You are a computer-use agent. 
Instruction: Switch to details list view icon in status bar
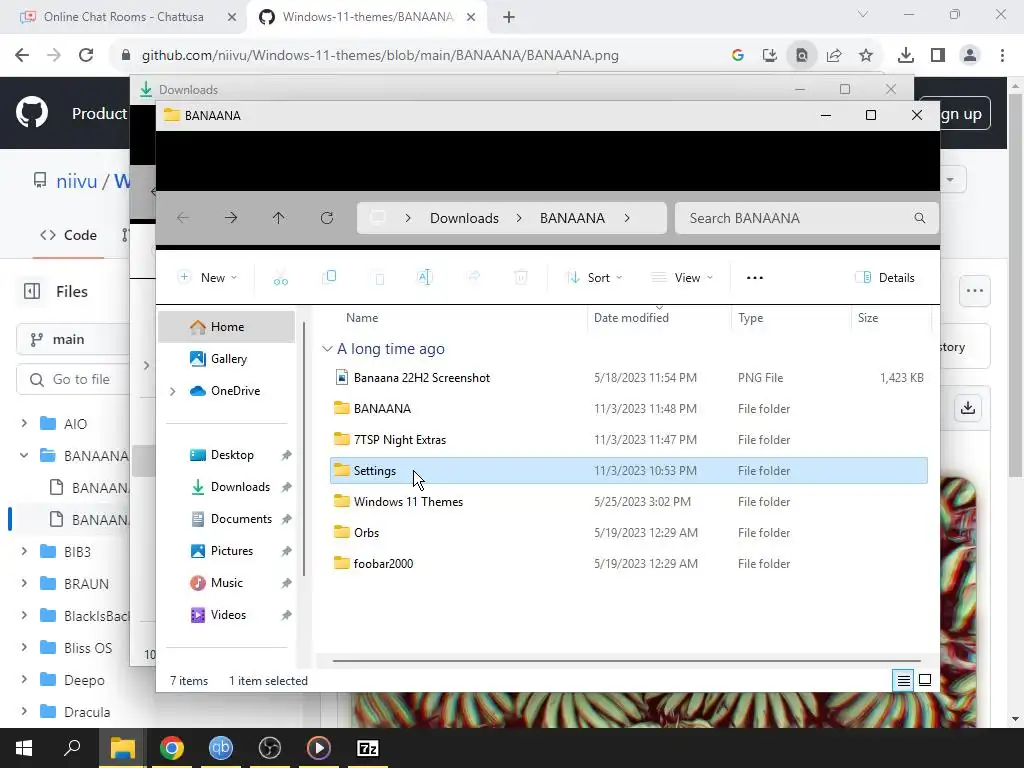tap(903, 681)
